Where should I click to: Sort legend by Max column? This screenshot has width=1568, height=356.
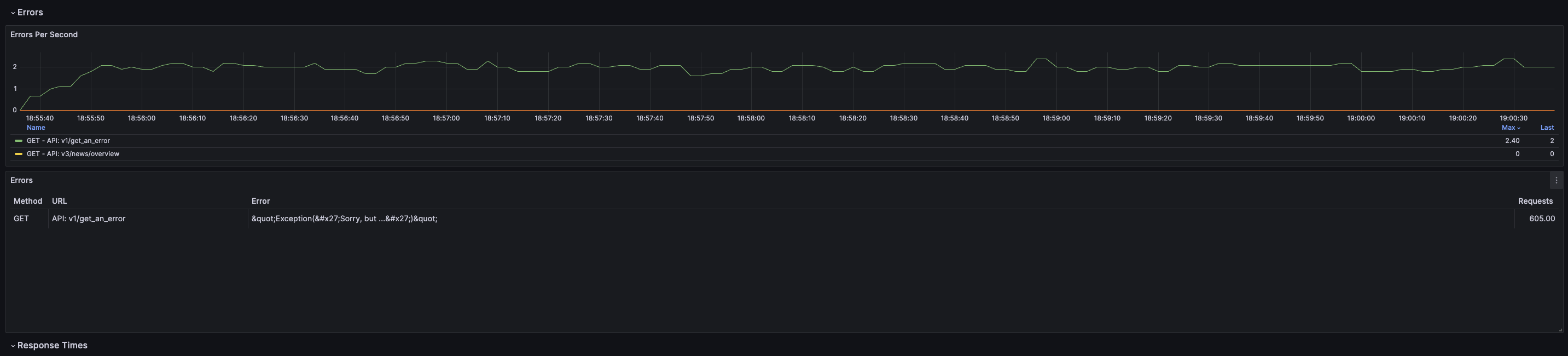(x=1509, y=128)
